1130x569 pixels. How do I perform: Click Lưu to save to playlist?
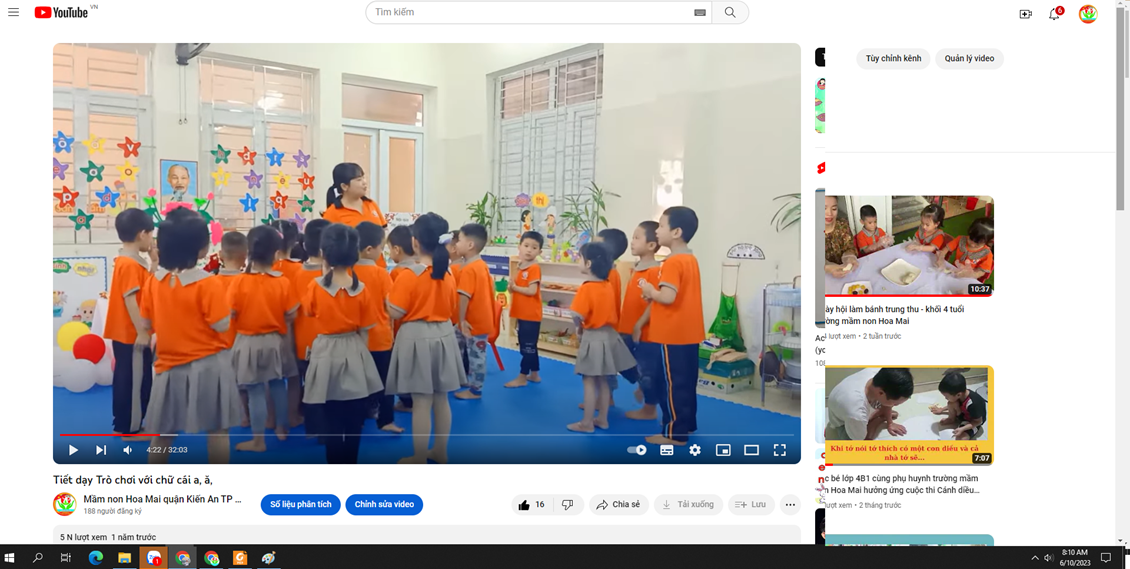pos(751,505)
